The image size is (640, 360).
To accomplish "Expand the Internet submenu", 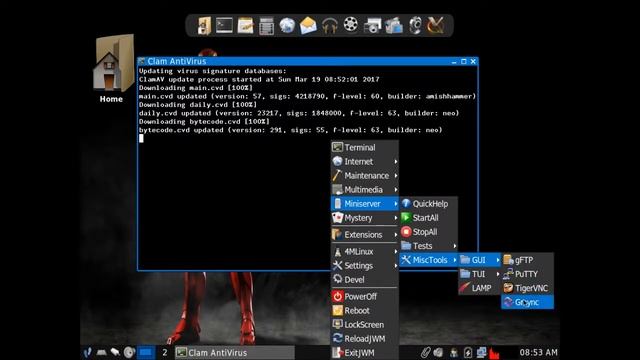I will click(364, 162).
